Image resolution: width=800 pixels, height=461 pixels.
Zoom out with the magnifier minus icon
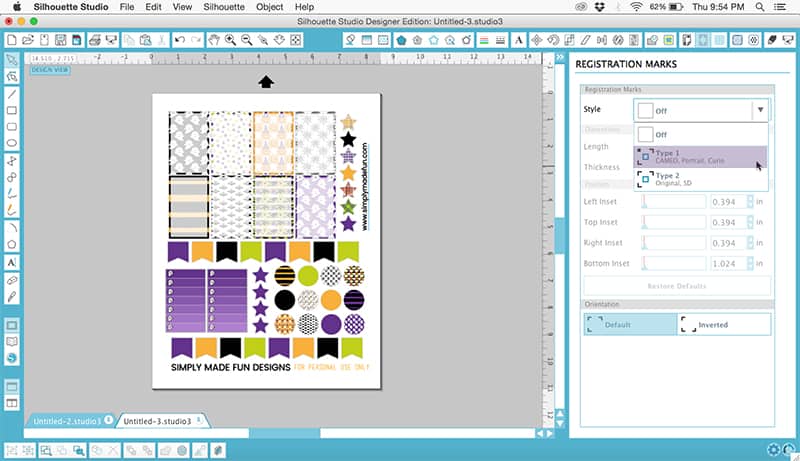(x=246, y=40)
